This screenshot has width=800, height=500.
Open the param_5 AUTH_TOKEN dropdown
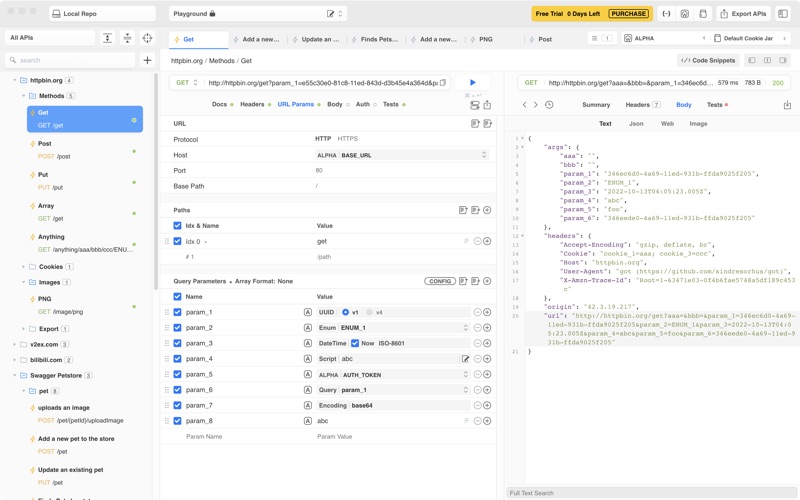pos(393,374)
